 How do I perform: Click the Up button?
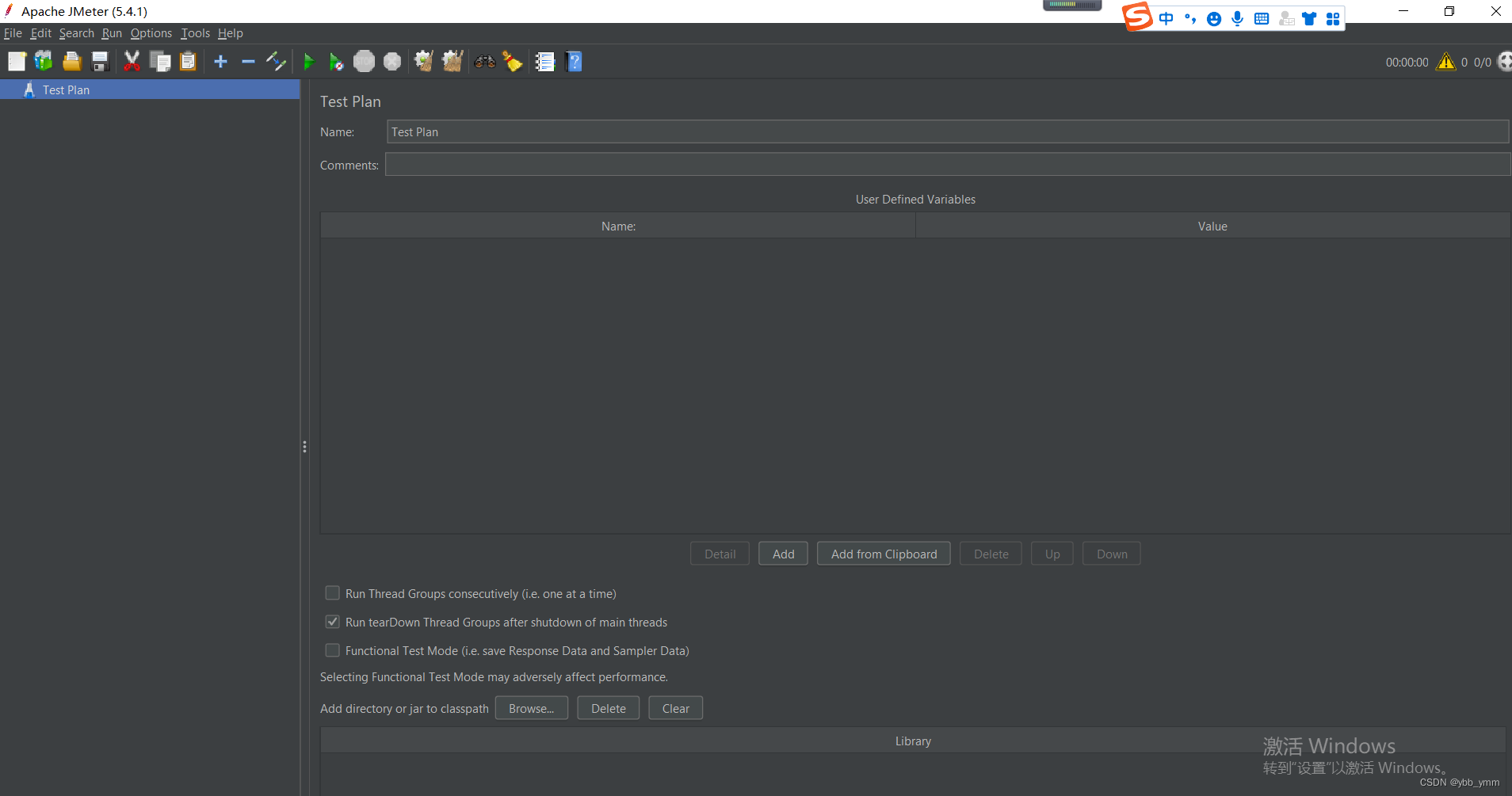(x=1052, y=554)
